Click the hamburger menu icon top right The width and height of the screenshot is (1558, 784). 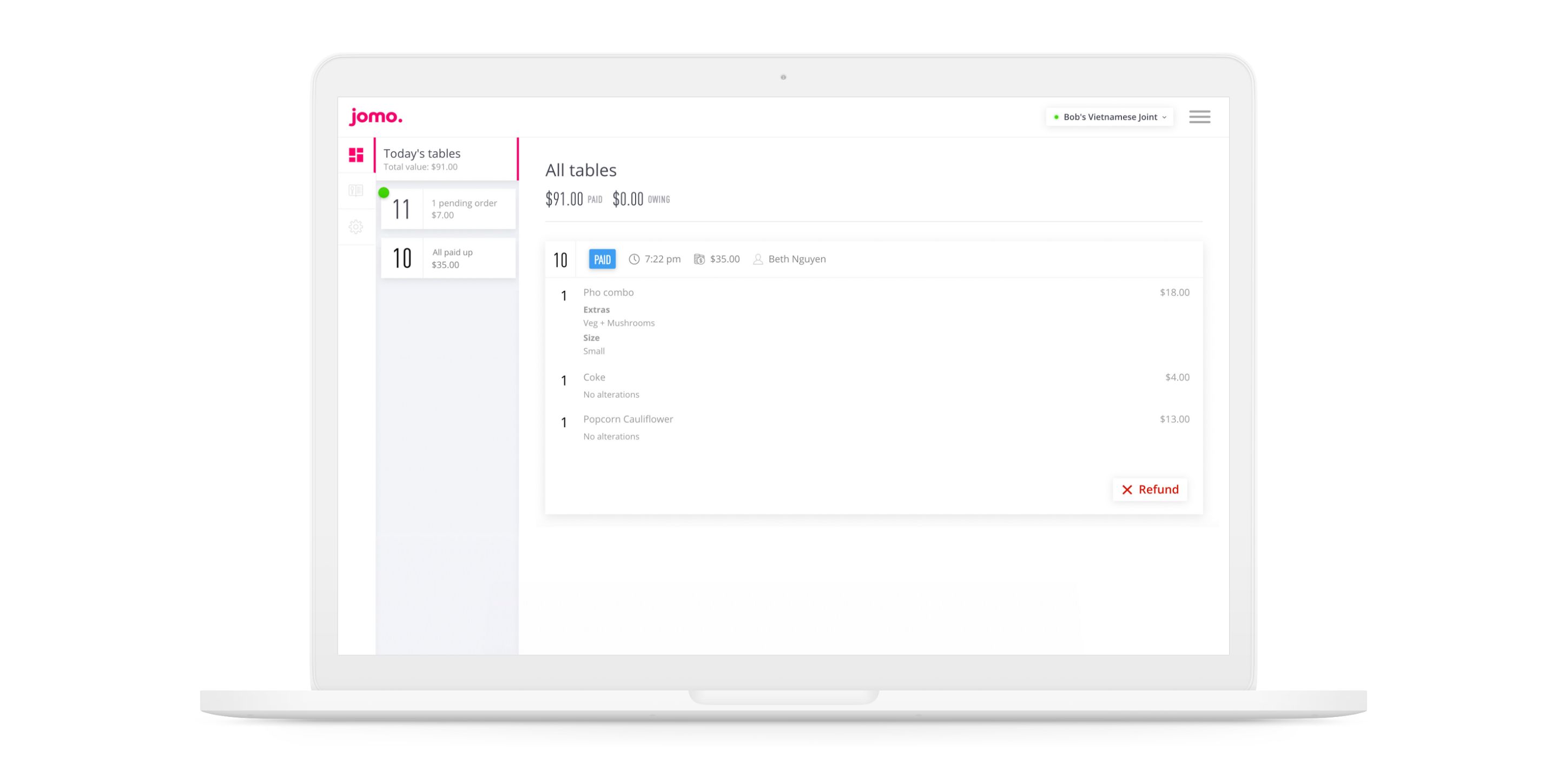(1200, 117)
